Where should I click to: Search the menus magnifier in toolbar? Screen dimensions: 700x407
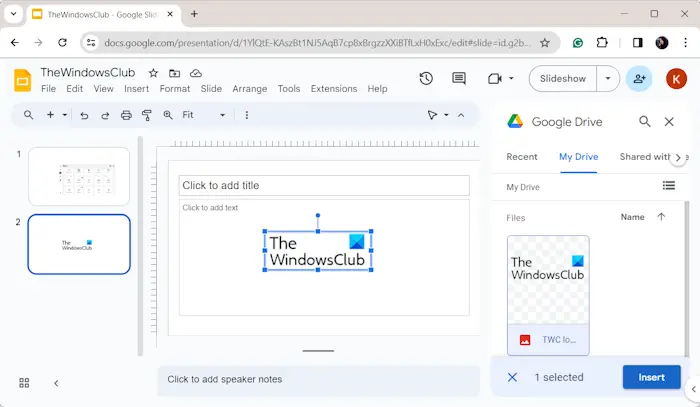29,115
